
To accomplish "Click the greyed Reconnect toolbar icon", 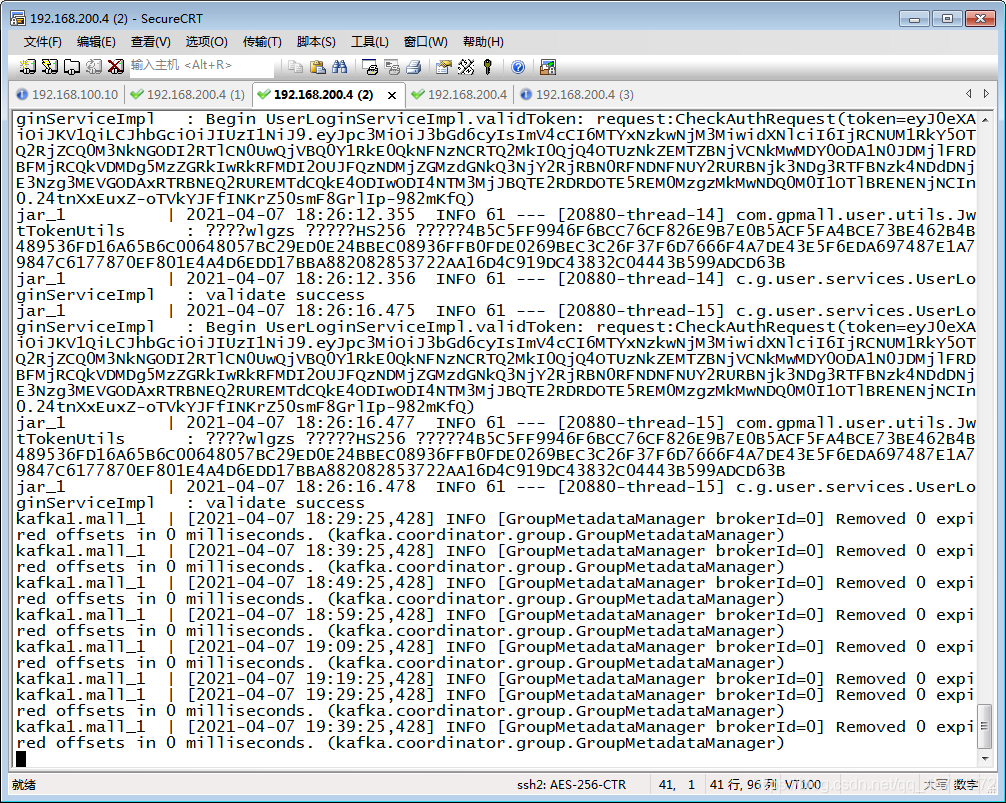I will [x=94, y=66].
